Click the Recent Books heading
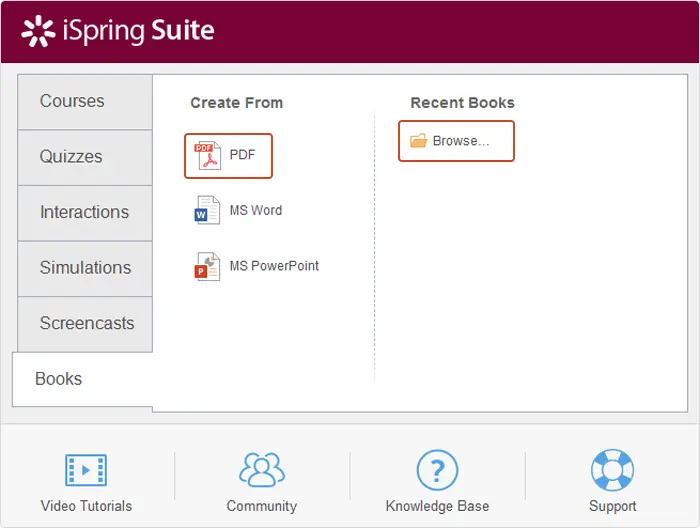Viewport: 700px width, 528px height. click(x=462, y=103)
